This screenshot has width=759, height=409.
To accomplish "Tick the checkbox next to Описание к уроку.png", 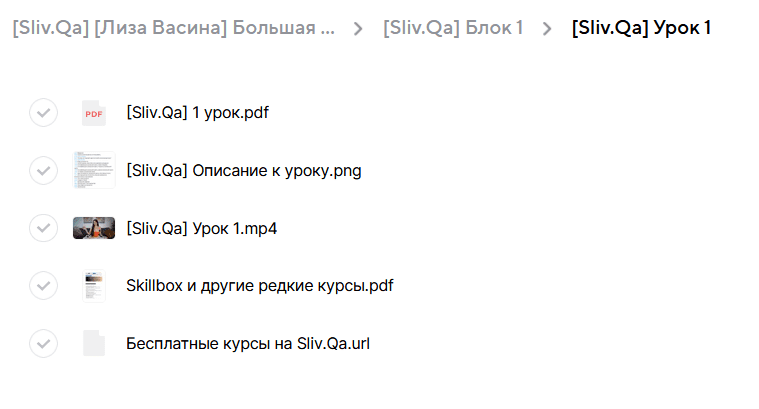I will (x=43, y=171).
